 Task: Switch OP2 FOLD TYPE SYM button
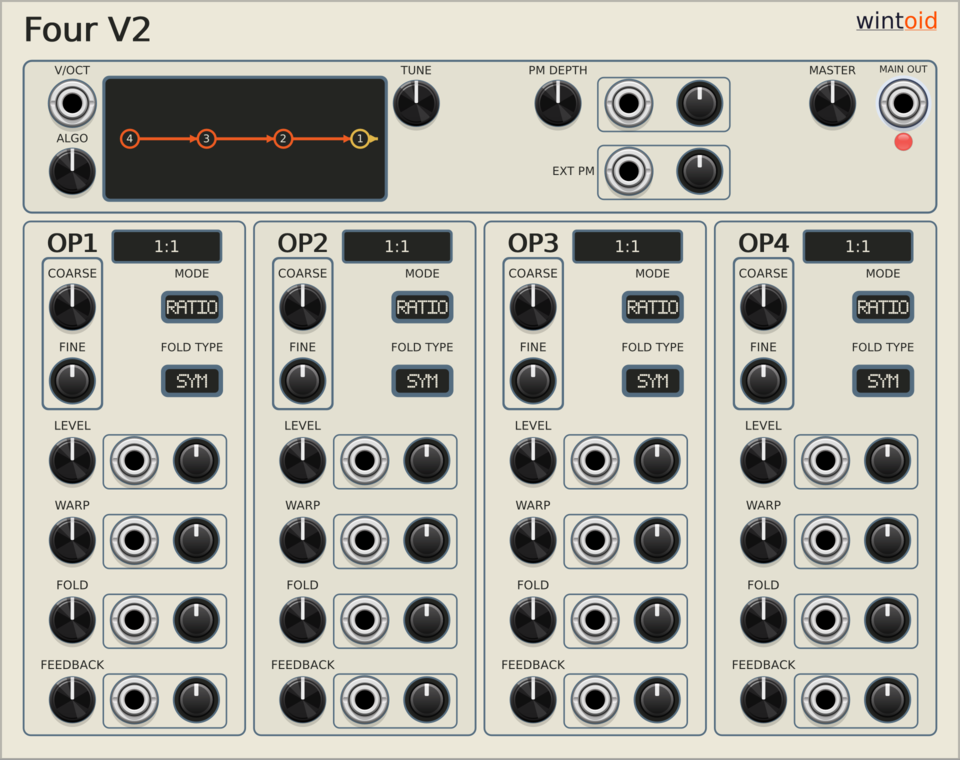point(422,381)
